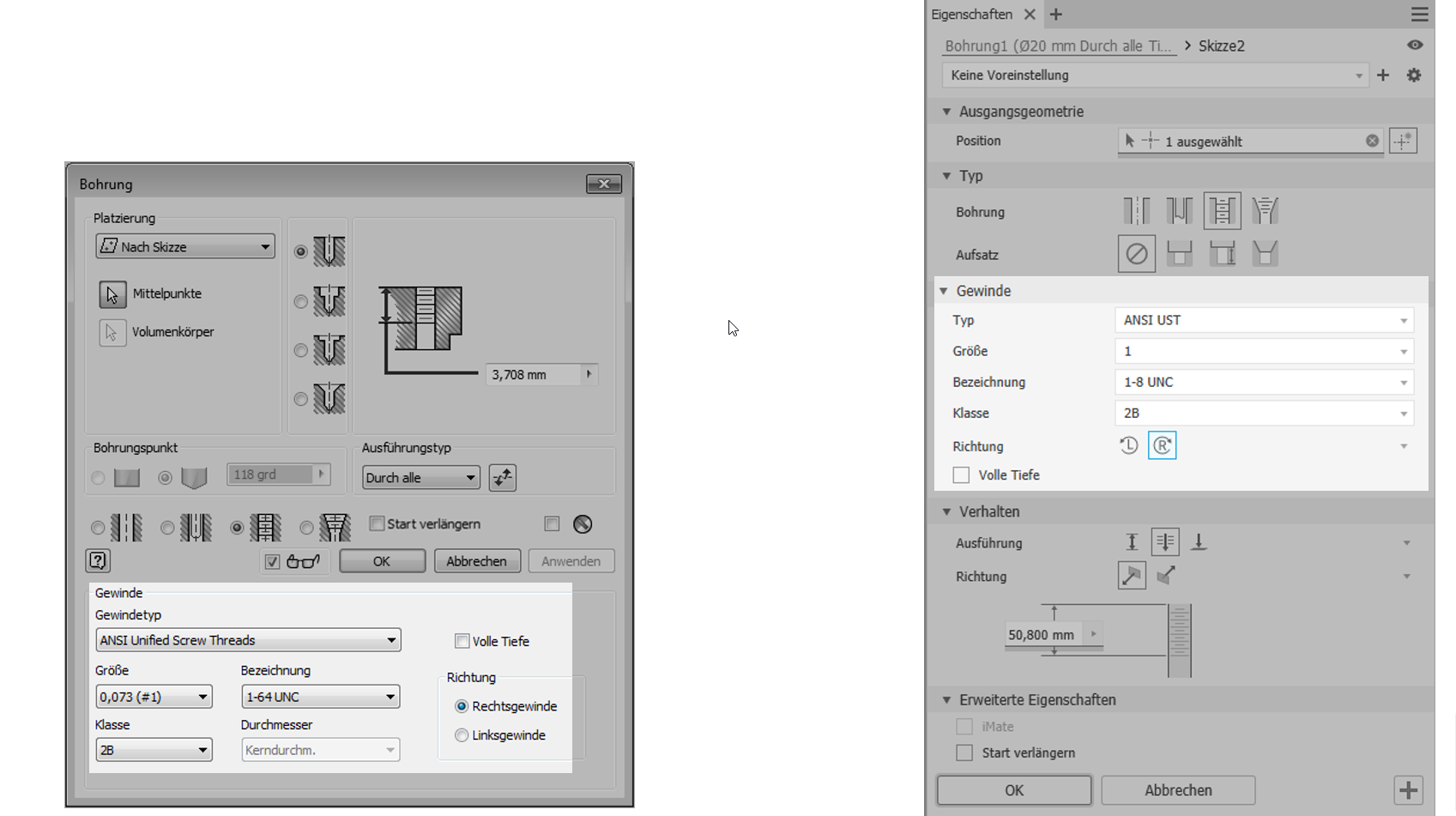Select left-hand thread direction icon
The width and height of the screenshot is (1456, 816).
[x=1128, y=445]
